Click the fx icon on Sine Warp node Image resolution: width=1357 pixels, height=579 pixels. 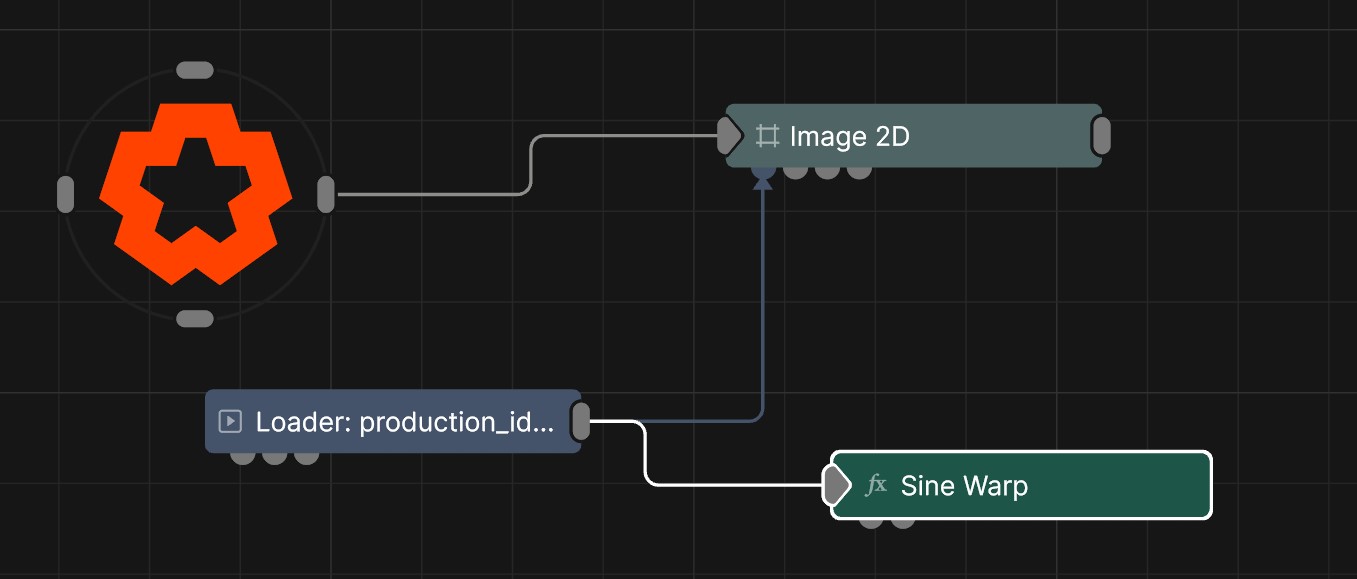[x=876, y=486]
